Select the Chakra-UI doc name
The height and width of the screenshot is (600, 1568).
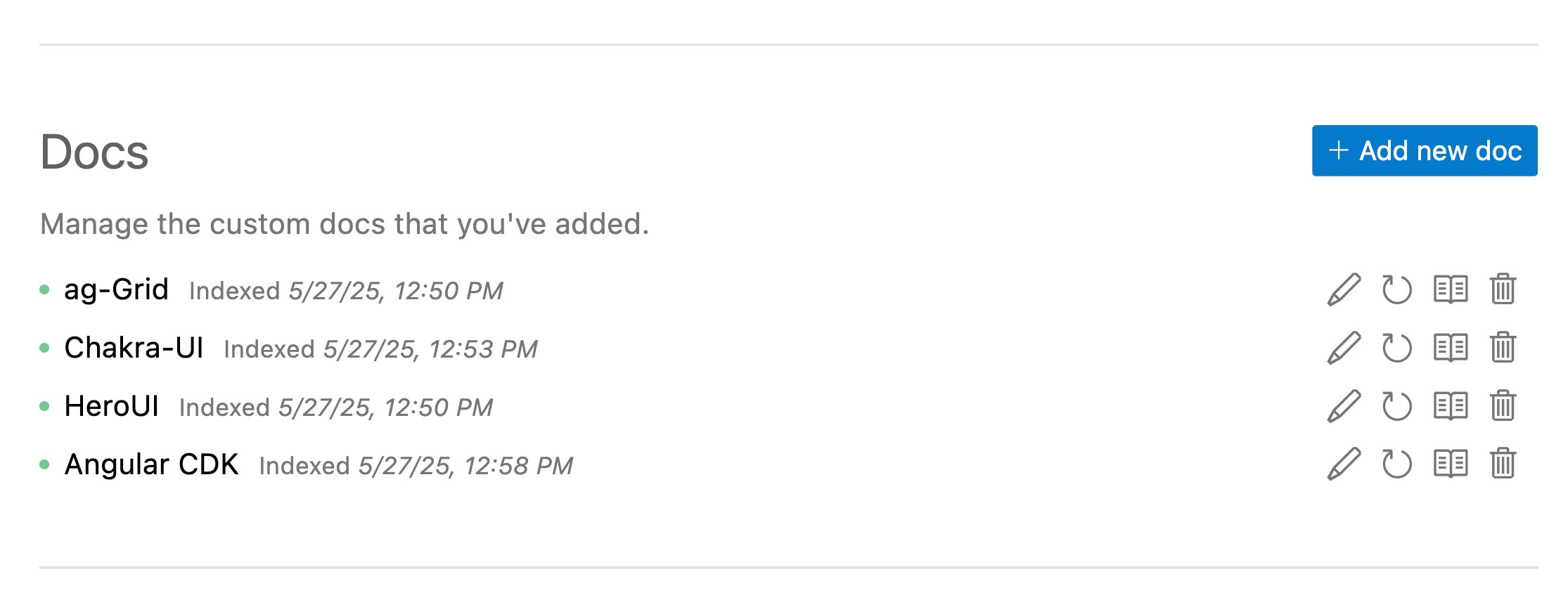[134, 348]
